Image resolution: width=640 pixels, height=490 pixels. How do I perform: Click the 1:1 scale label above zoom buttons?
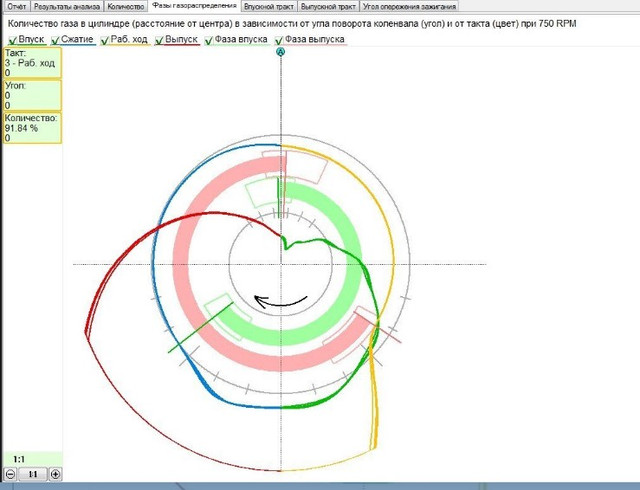[x=19, y=459]
